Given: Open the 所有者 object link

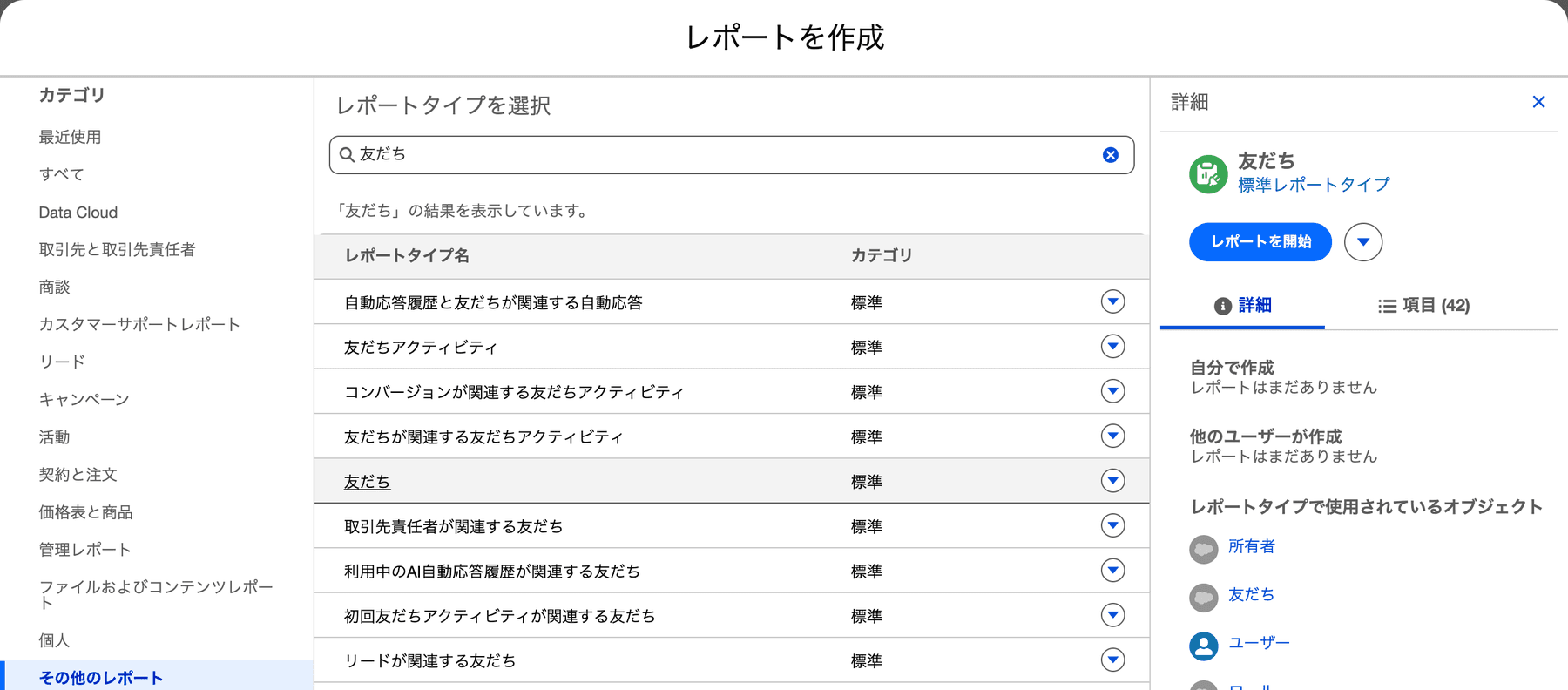Looking at the screenshot, I should [1252, 546].
